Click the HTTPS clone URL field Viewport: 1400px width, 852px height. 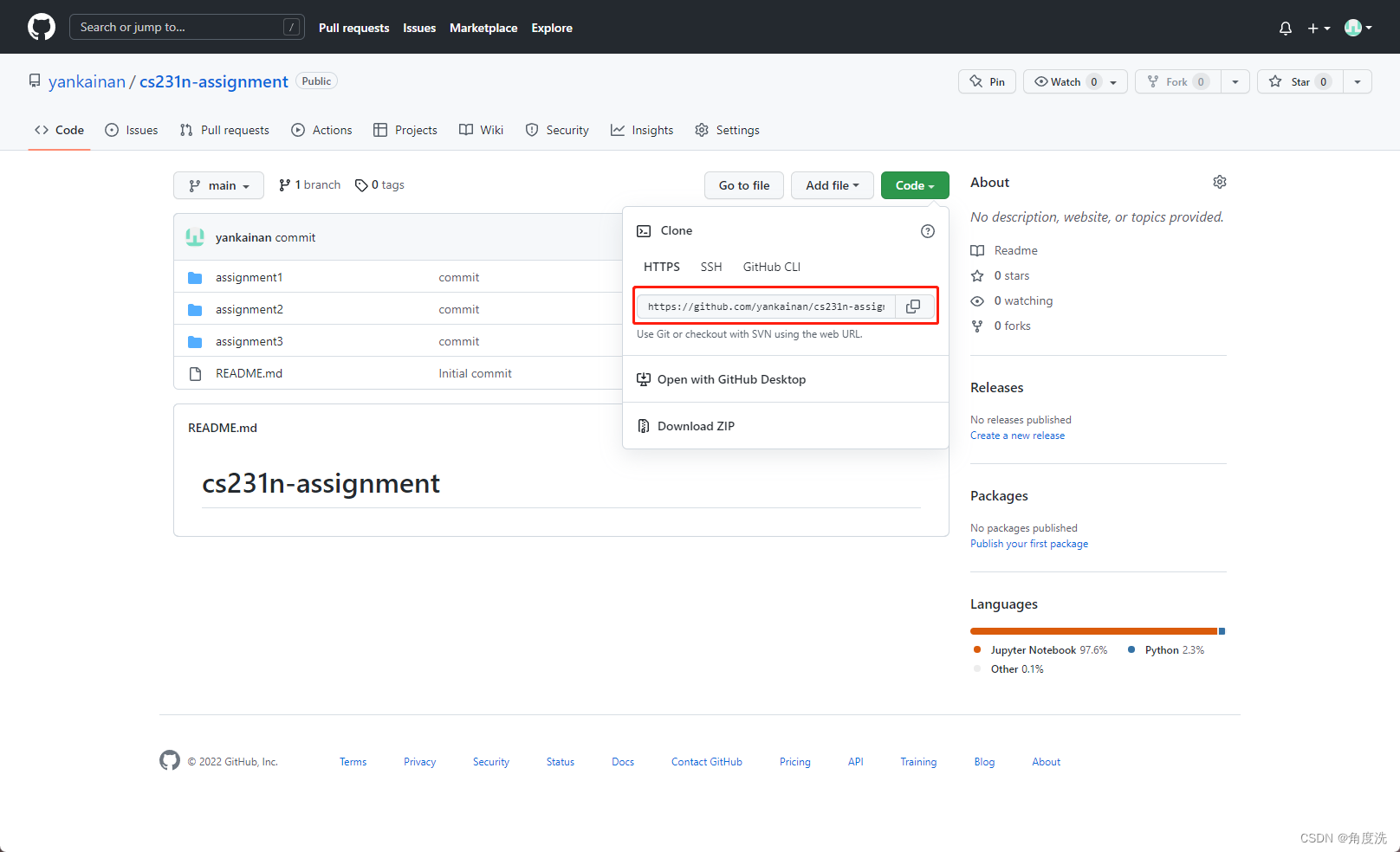pyautogui.click(x=766, y=307)
